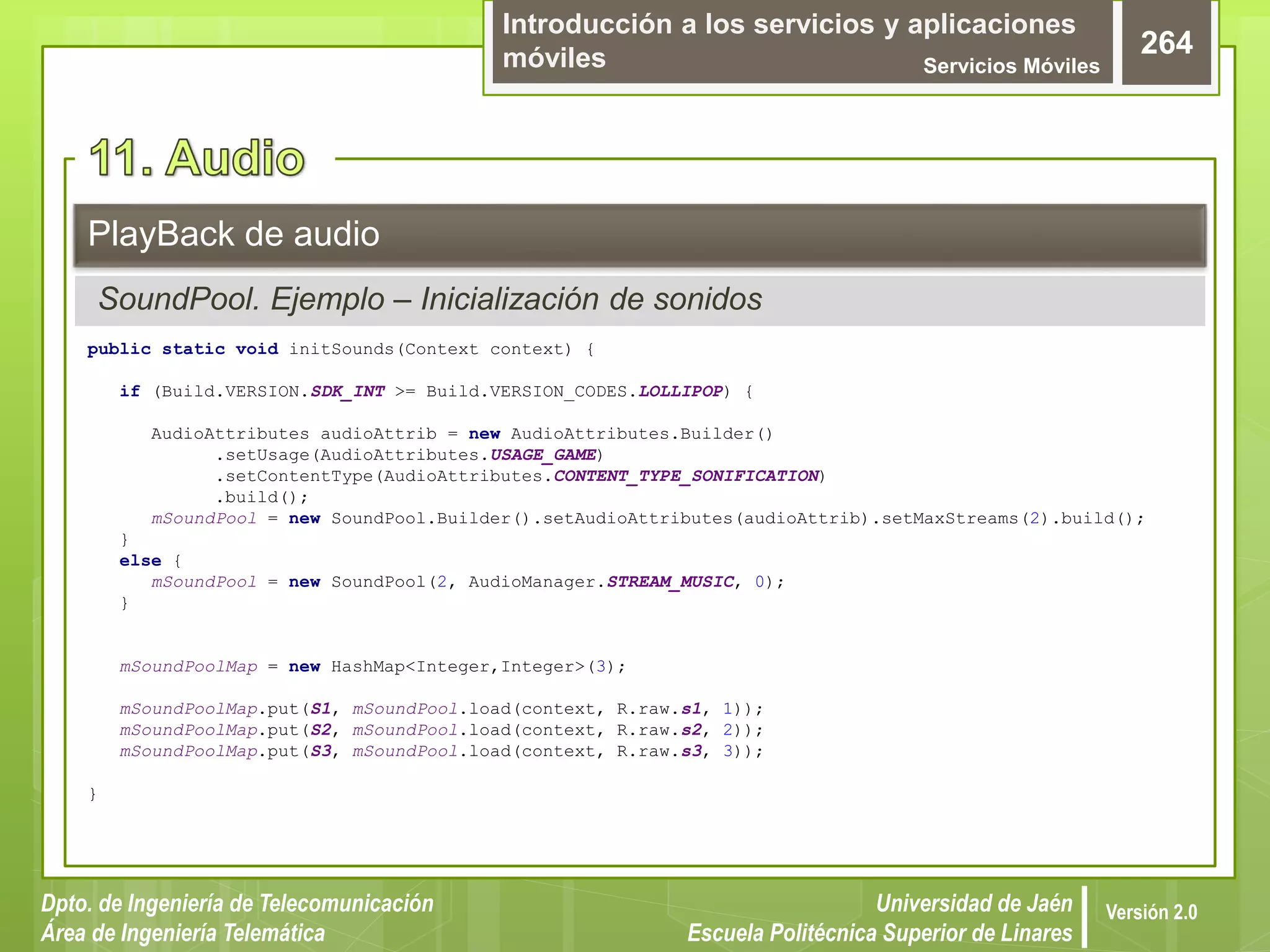1270x952 pixels.
Task: Click the 'setMaxStreams(2)' call in the code
Action: pos(966,518)
